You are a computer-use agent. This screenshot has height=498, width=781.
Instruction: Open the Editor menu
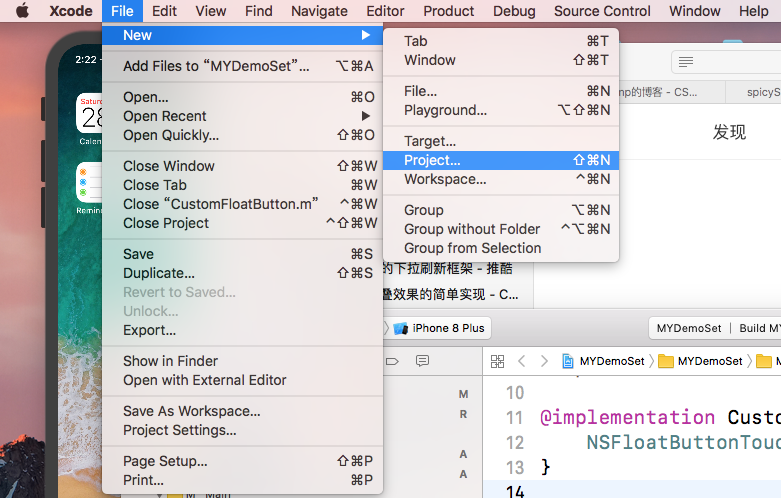coord(385,10)
